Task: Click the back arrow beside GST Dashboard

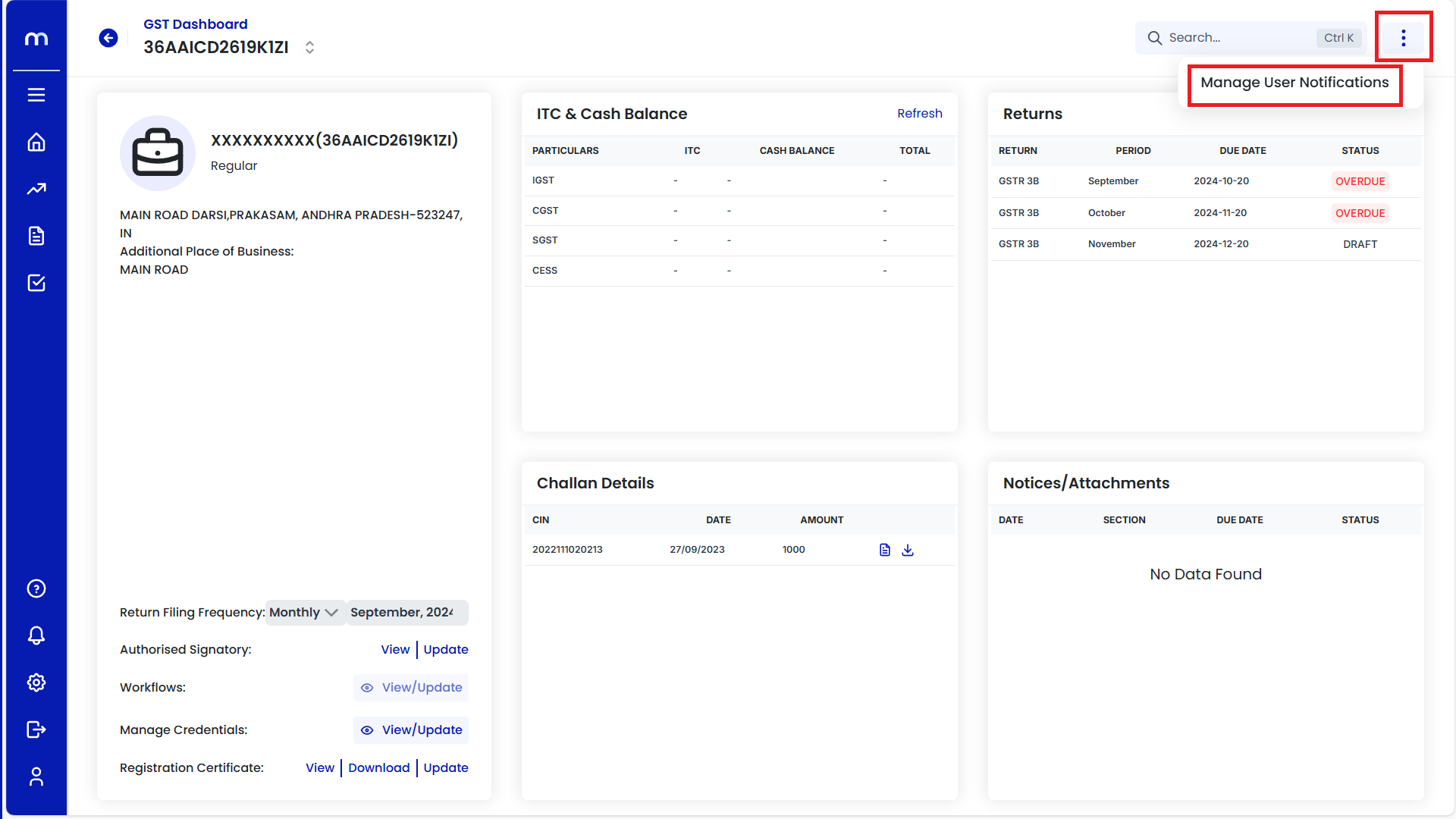Action: [x=108, y=38]
